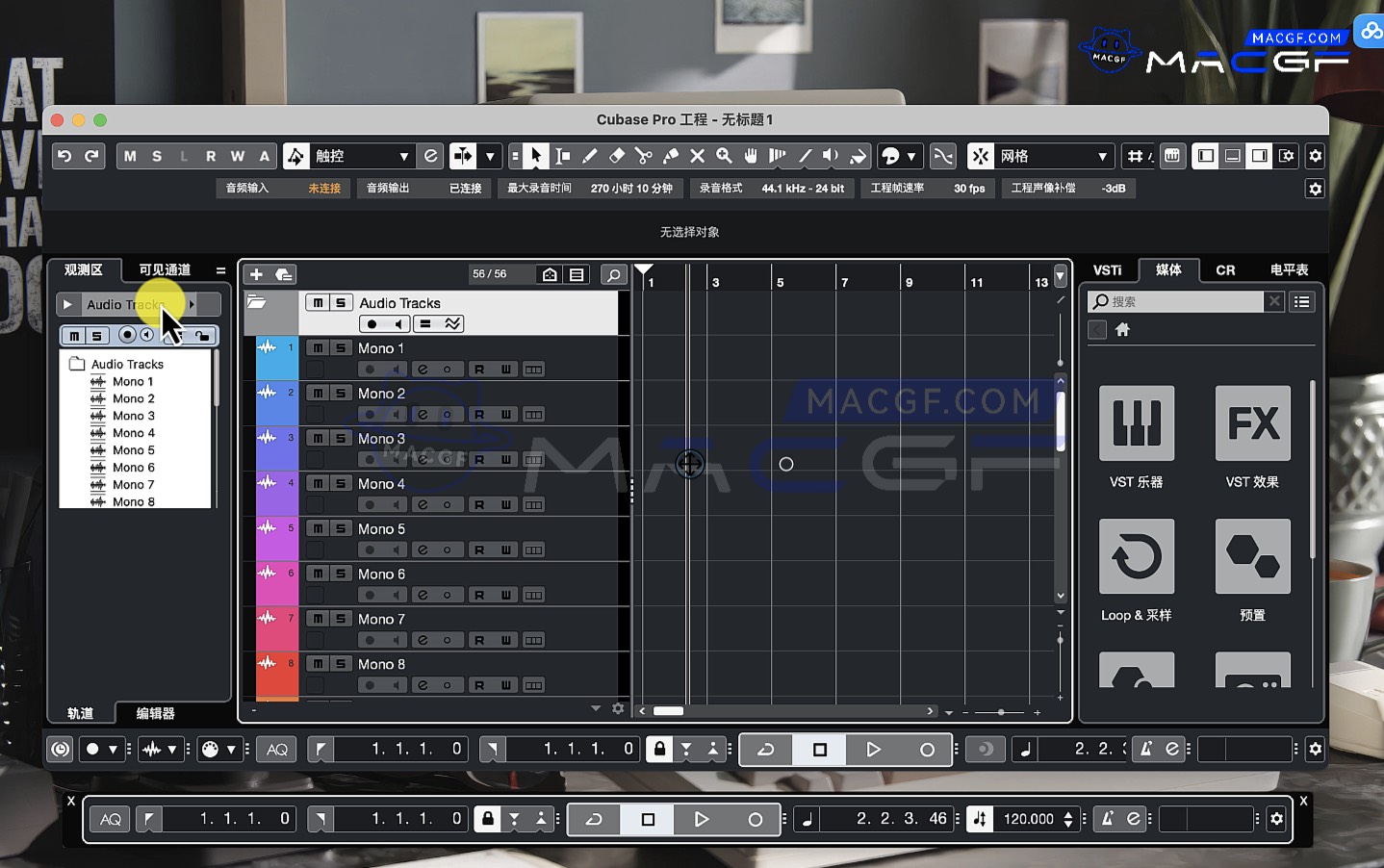
Task: Click the VST 乐器 piano icon
Action: pos(1137,423)
